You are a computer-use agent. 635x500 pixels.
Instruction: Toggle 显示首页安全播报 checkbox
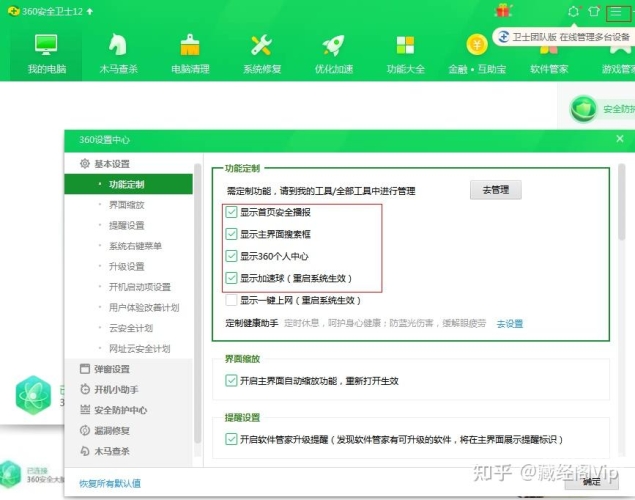pyautogui.click(x=231, y=212)
